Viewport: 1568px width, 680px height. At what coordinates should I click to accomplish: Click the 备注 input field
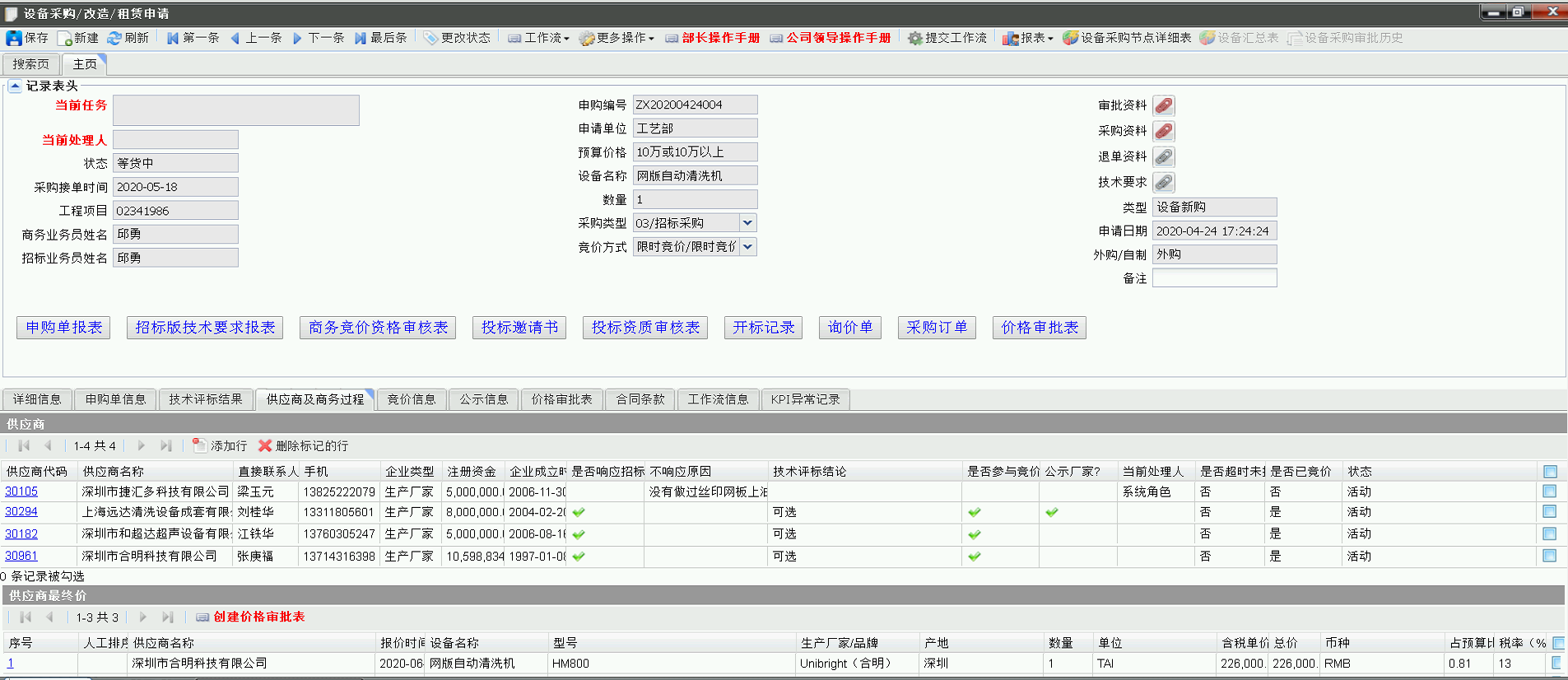(1214, 278)
